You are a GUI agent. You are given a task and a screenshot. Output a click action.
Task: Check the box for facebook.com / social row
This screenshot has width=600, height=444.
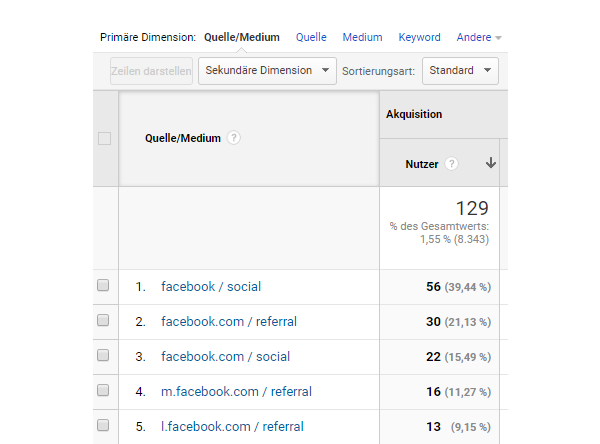(x=103, y=355)
